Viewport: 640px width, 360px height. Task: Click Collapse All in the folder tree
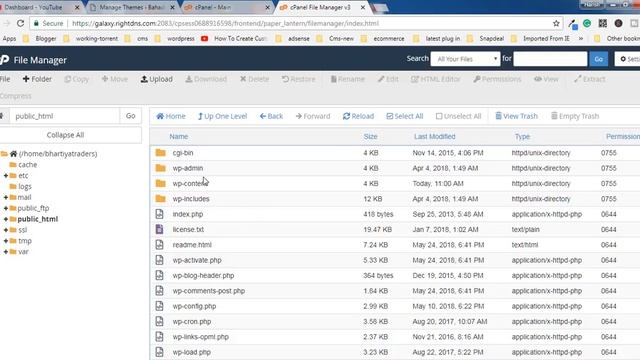65,135
